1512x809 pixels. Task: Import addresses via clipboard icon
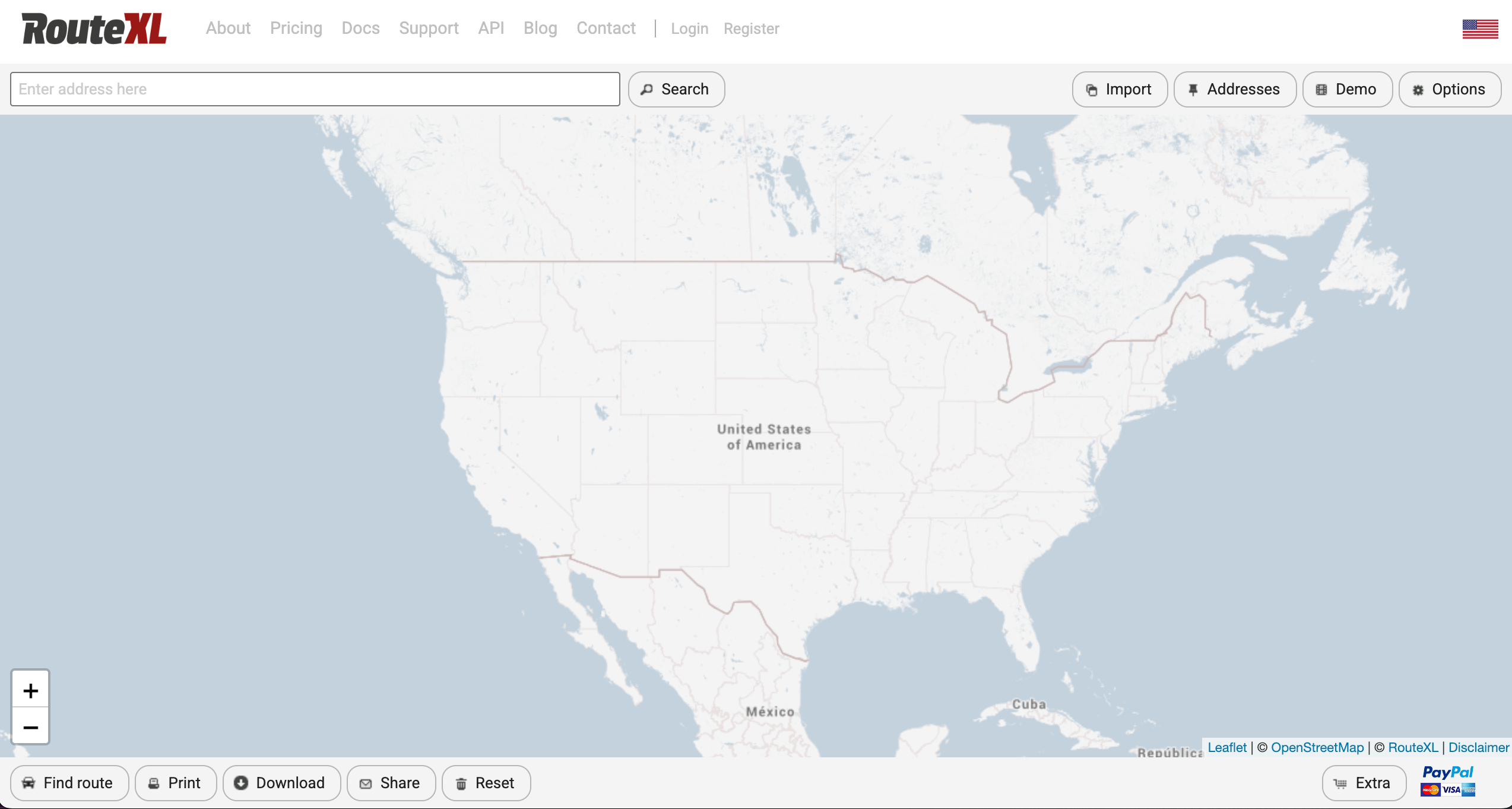[x=1092, y=89]
